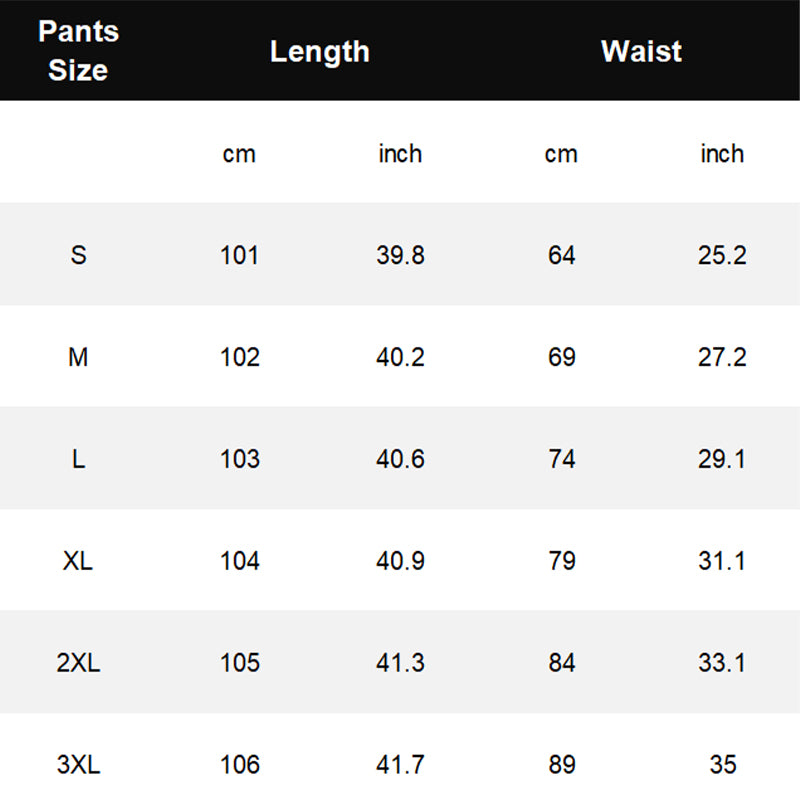The image size is (800, 800).
Task: Select the 2XL size row label
Action: coord(78,662)
